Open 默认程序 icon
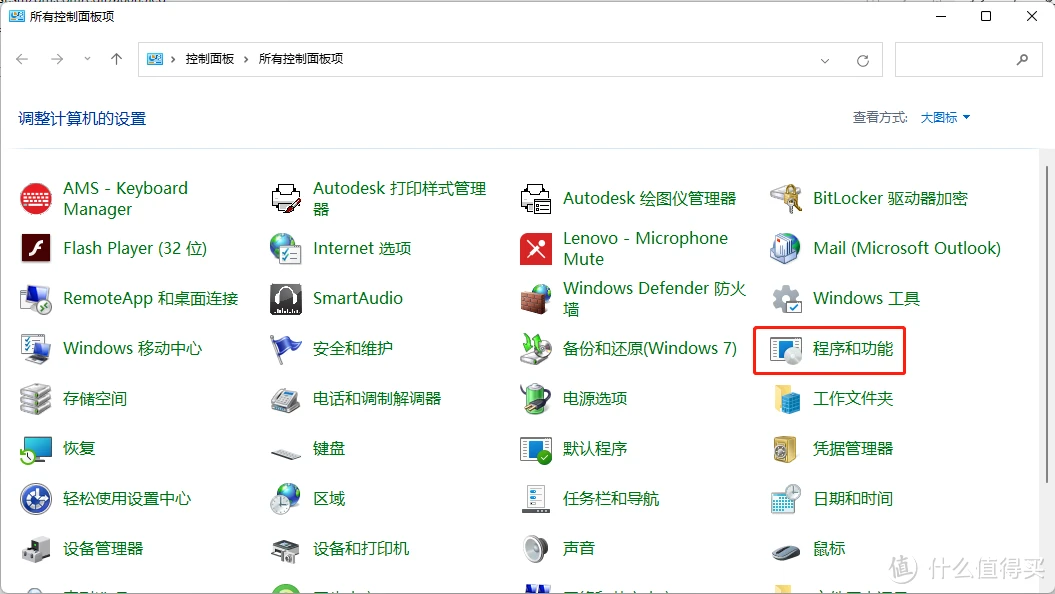Screen dimensions: 1055x594 tap(536, 449)
